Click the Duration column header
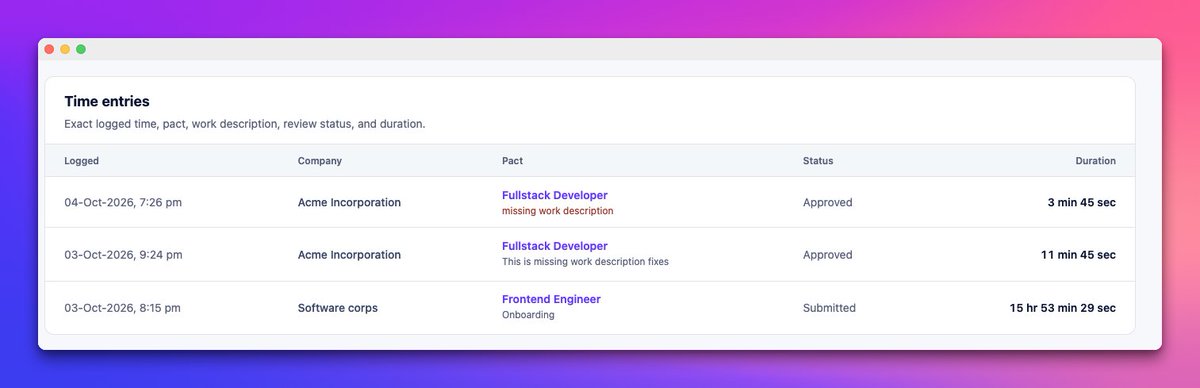The image size is (1200, 388). click(1095, 161)
